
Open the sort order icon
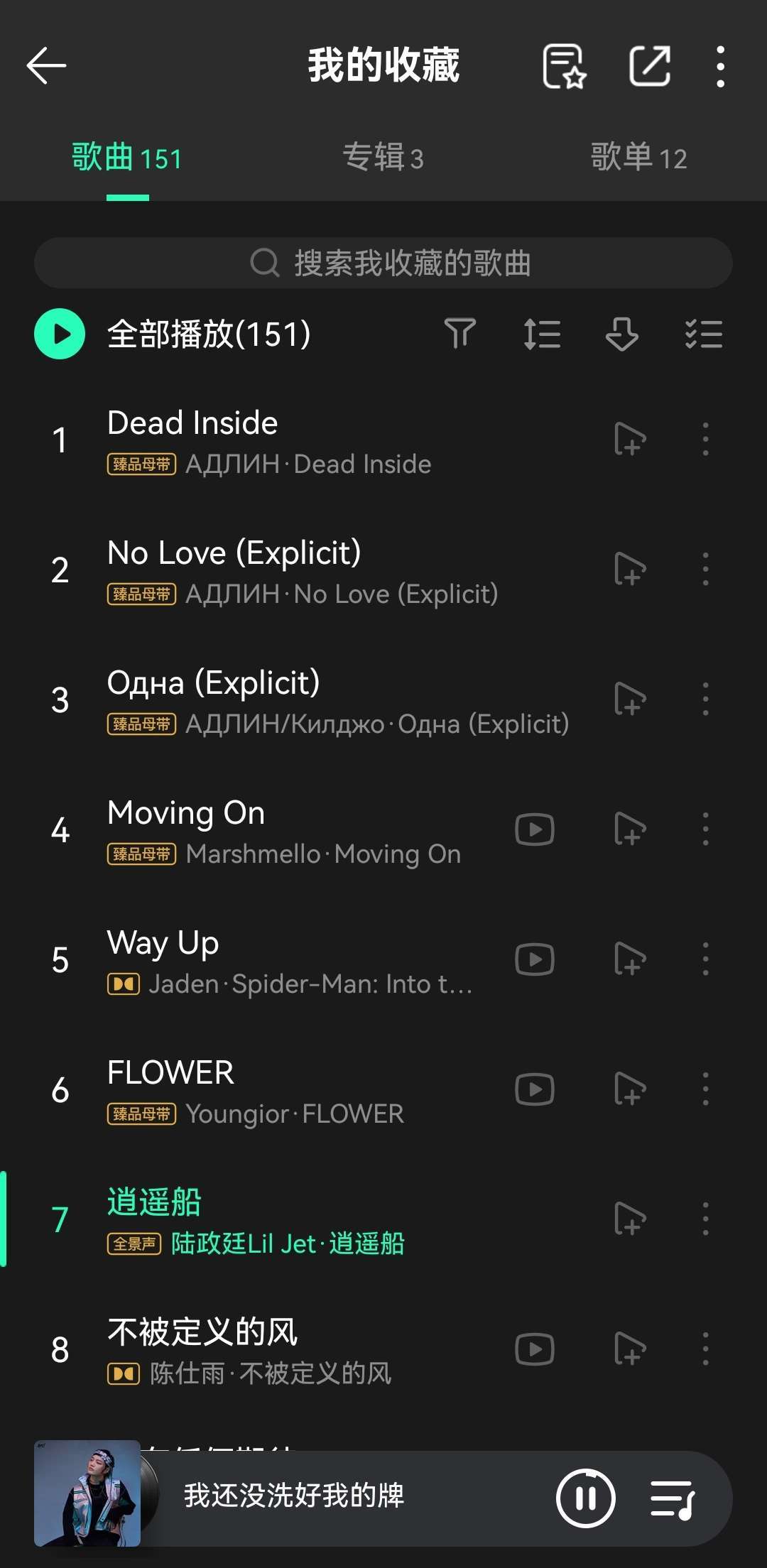point(542,334)
